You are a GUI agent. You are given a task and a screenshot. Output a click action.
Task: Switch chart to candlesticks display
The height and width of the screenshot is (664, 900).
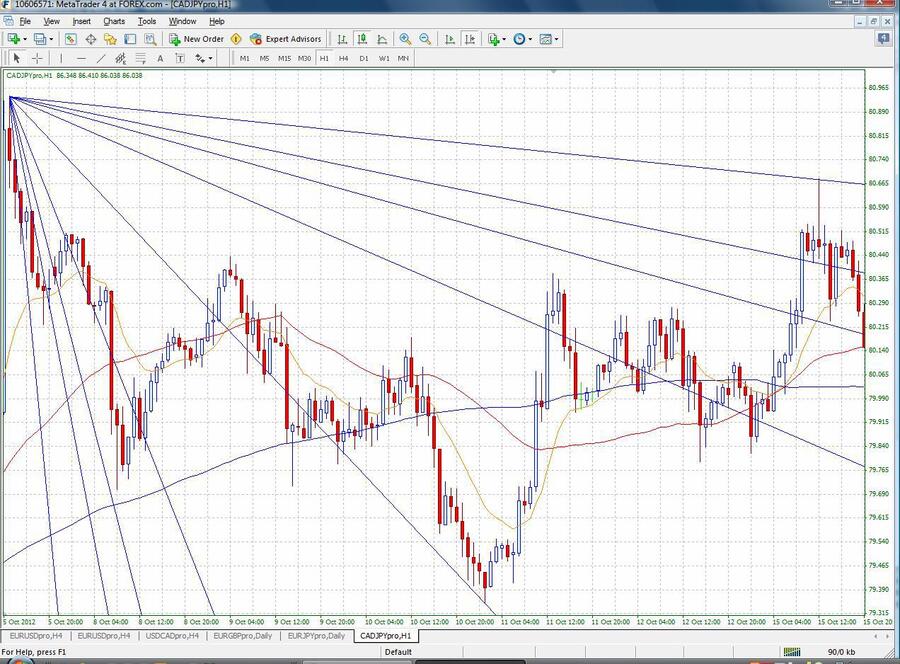tap(362, 39)
